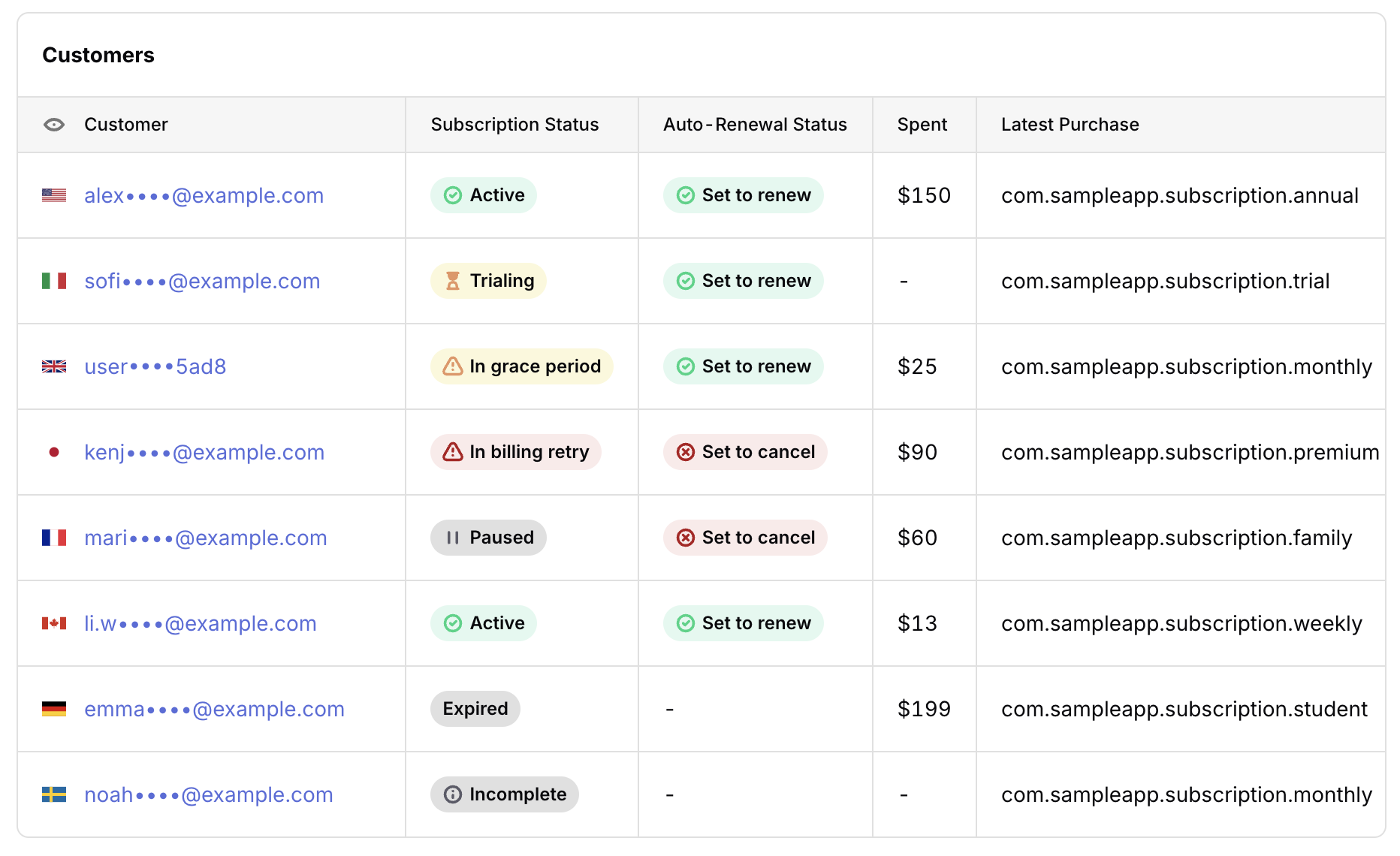This screenshot has height=856, width=1400.
Task: Click com.sampleapp.subscription.family
Action: click(x=1177, y=538)
